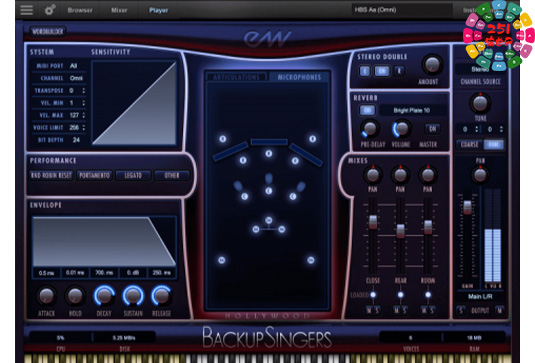This screenshot has height=363, width=535.
Task: Turn the Hold knob
Action: [75, 296]
